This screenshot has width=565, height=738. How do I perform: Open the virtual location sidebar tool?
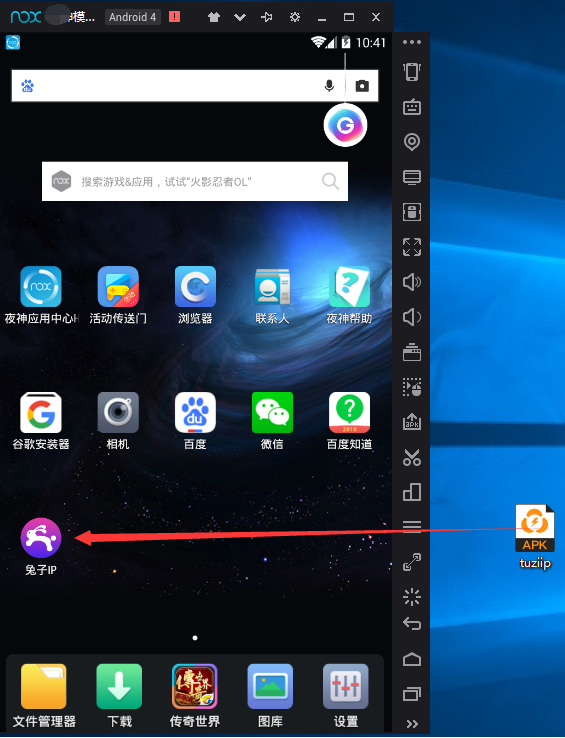412,142
